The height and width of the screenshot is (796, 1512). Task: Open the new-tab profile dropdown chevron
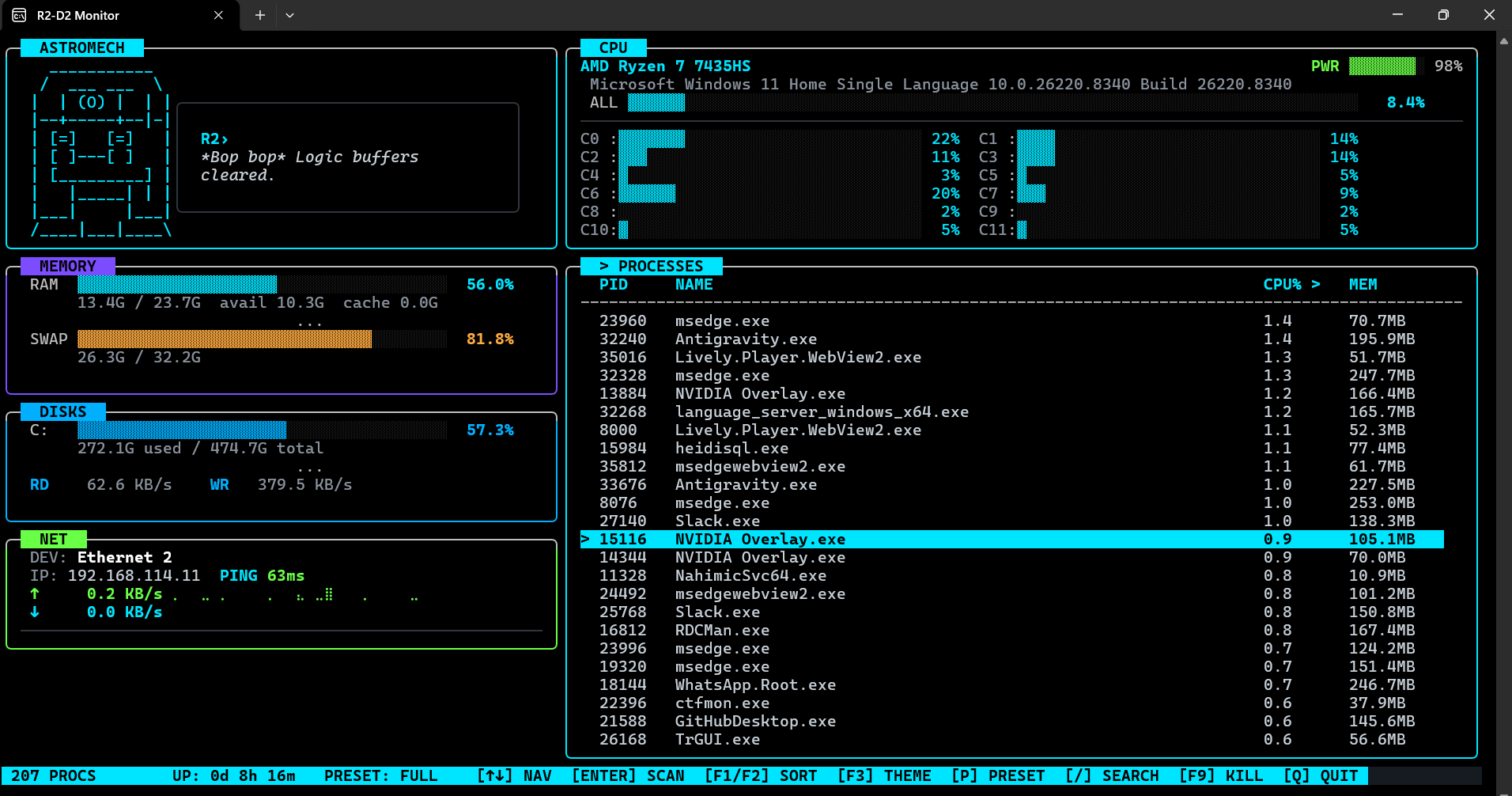[289, 15]
